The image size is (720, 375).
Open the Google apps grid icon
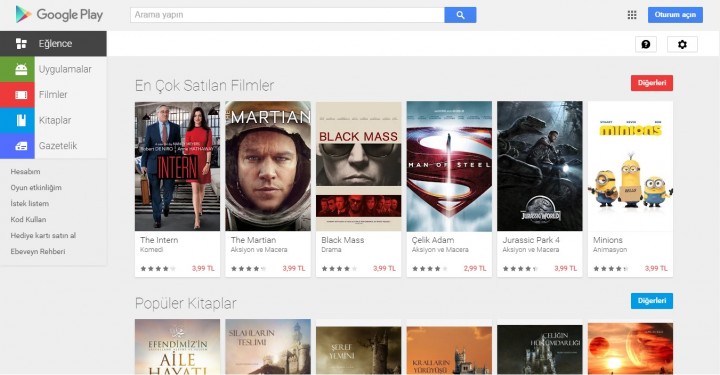pyautogui.click(x=632, y=15)
